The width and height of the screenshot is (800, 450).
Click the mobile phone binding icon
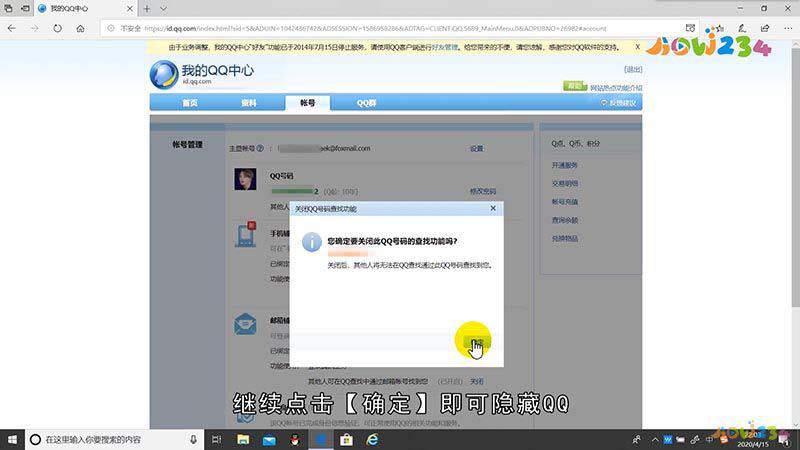(x=245, y=235)
